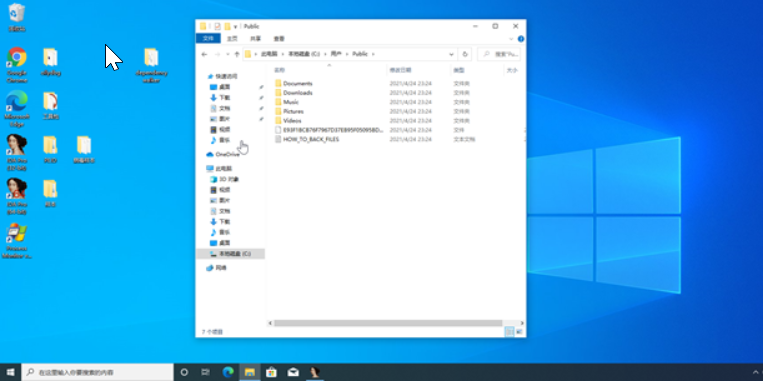
Task: Open the Windows Start menu
Action: click(x=10, y=372)
